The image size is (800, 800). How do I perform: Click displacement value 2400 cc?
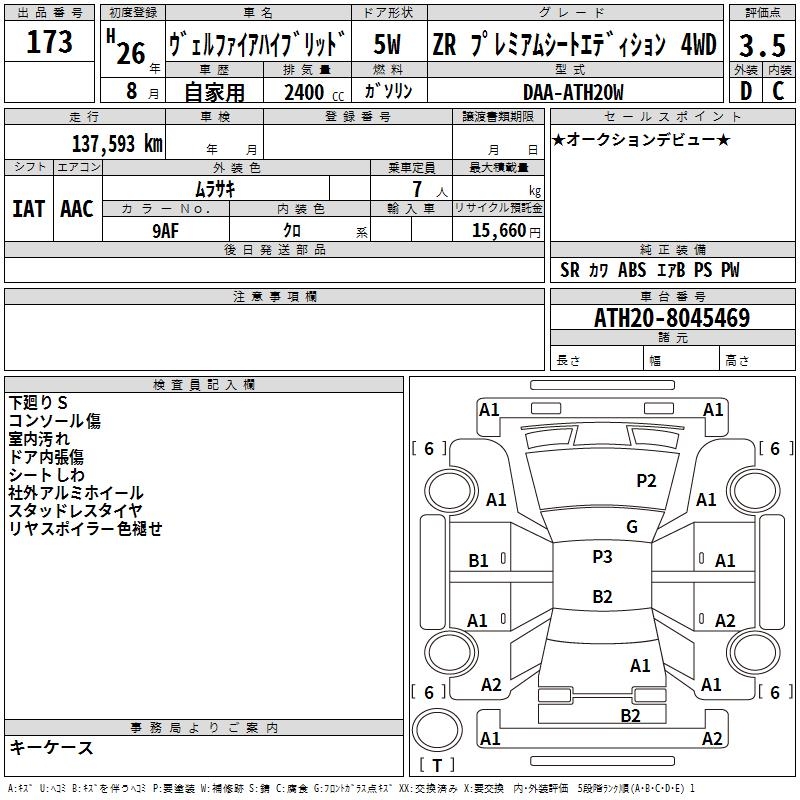tap(314, 92)
